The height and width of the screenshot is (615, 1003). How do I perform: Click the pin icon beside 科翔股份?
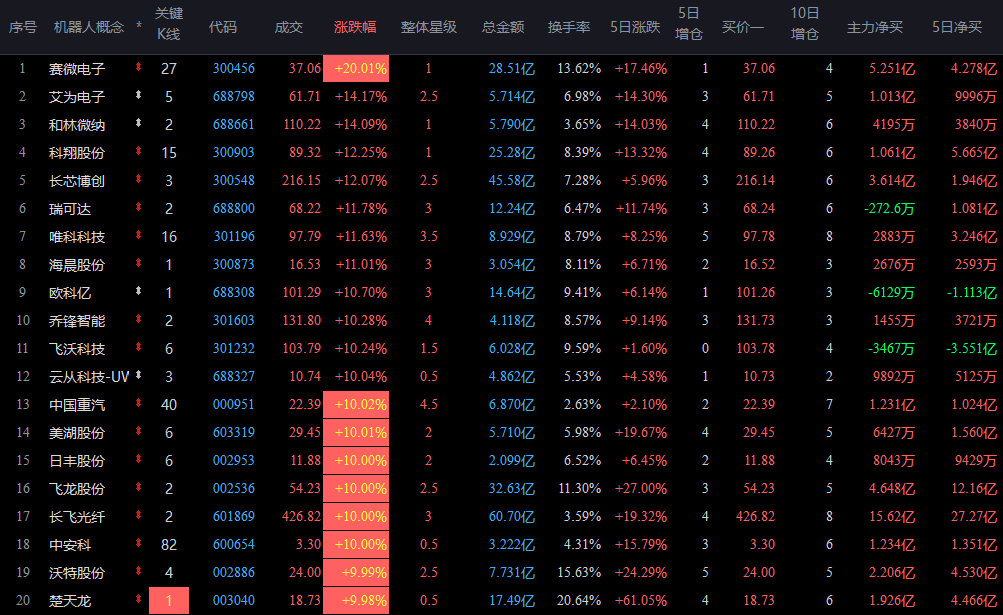(x=138, y=150)
